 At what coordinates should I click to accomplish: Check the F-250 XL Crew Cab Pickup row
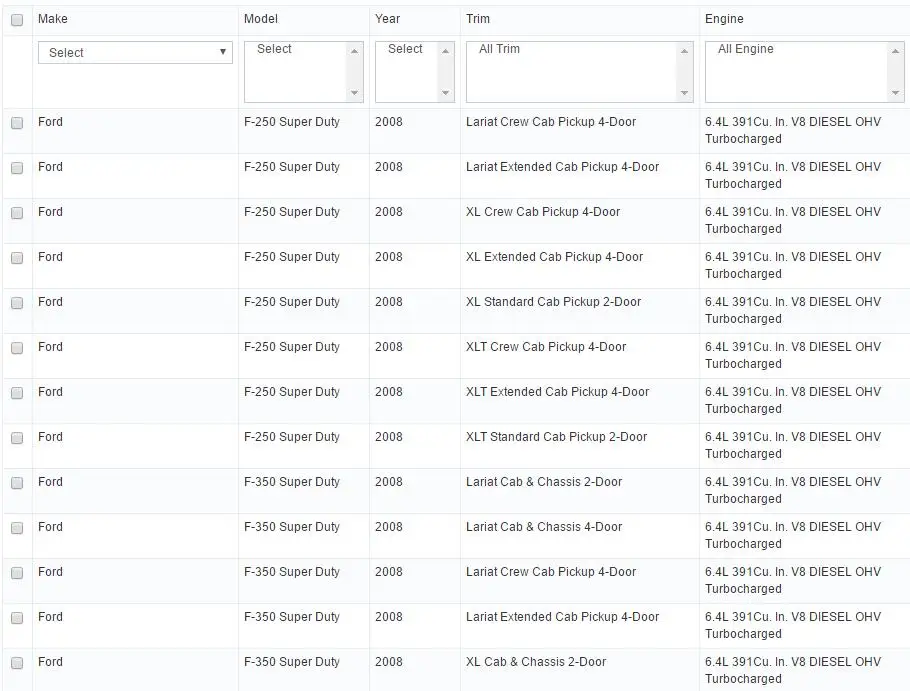(x=17, y=213)
